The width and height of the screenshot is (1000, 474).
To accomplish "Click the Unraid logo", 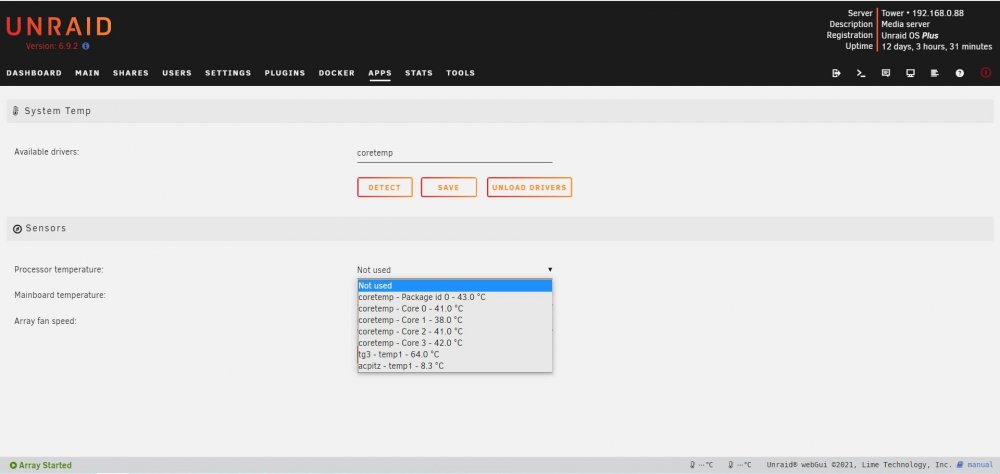I will coord(59,26).
